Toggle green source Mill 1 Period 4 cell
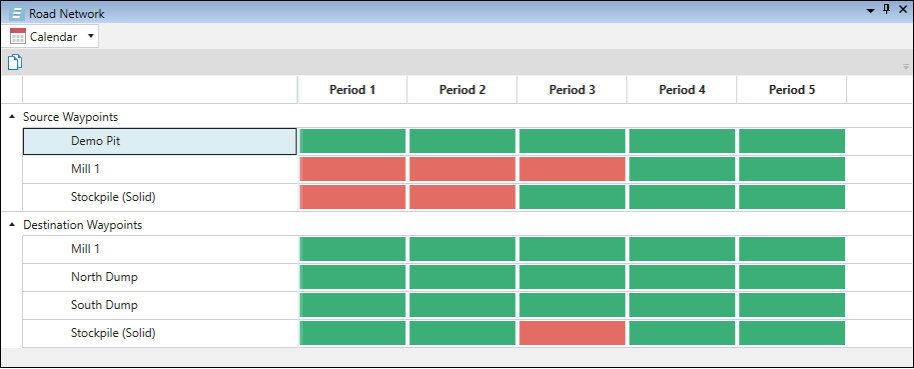The height and width of the screenshot is (369, 914). click(x=682, y=169)
